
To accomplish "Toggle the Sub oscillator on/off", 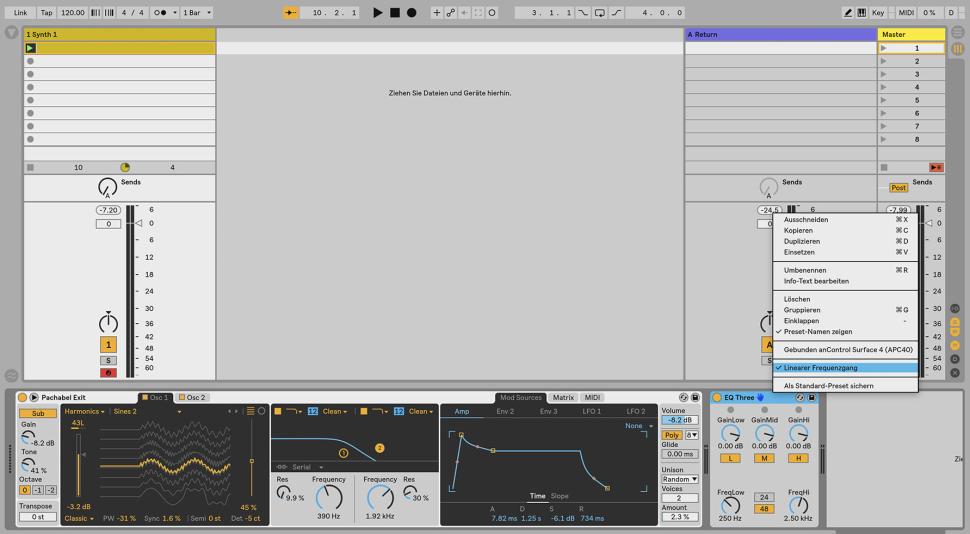I will point(37,413).
